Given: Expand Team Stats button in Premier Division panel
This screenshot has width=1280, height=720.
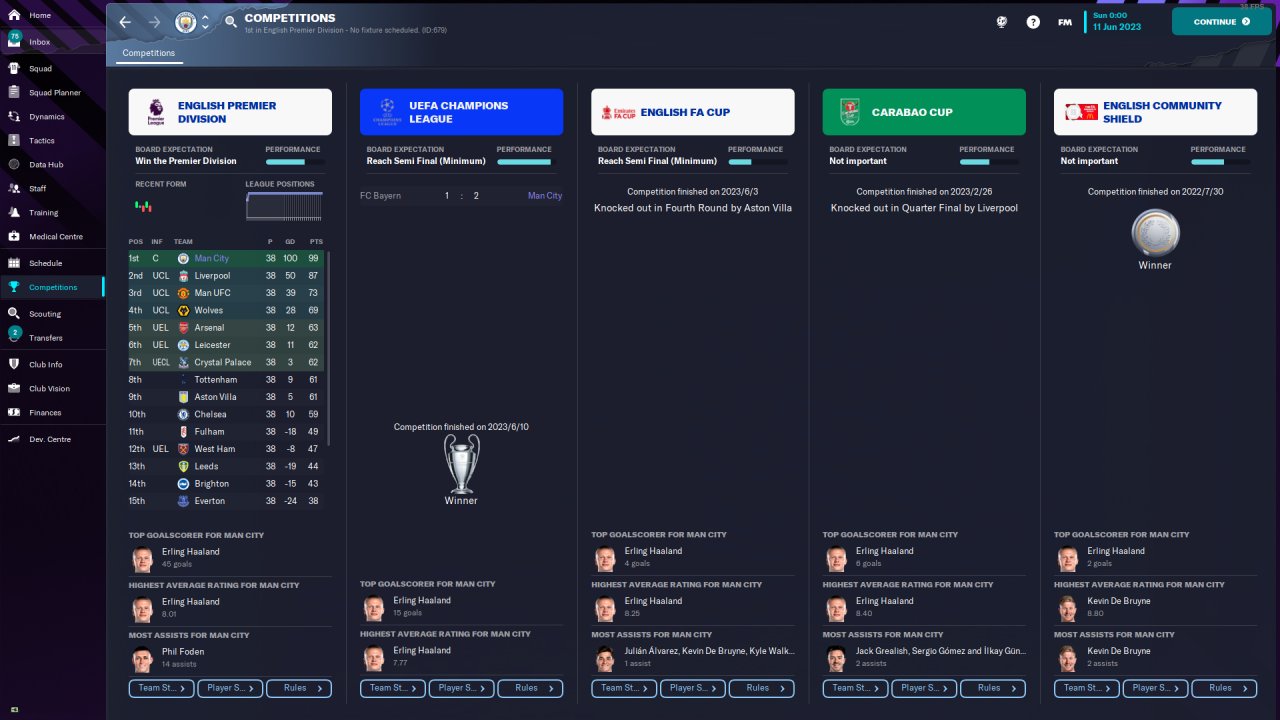Looking at the screenshot, I should [x=162, y=688].
